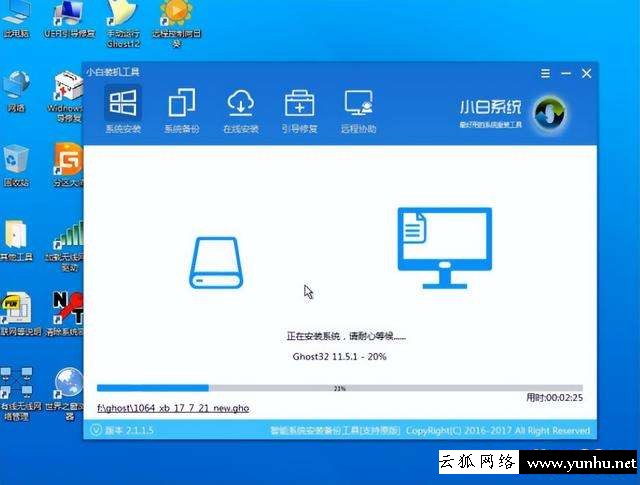Click the hard drive icon in the installer
640x485 pixels.
[x=216, y=263]
